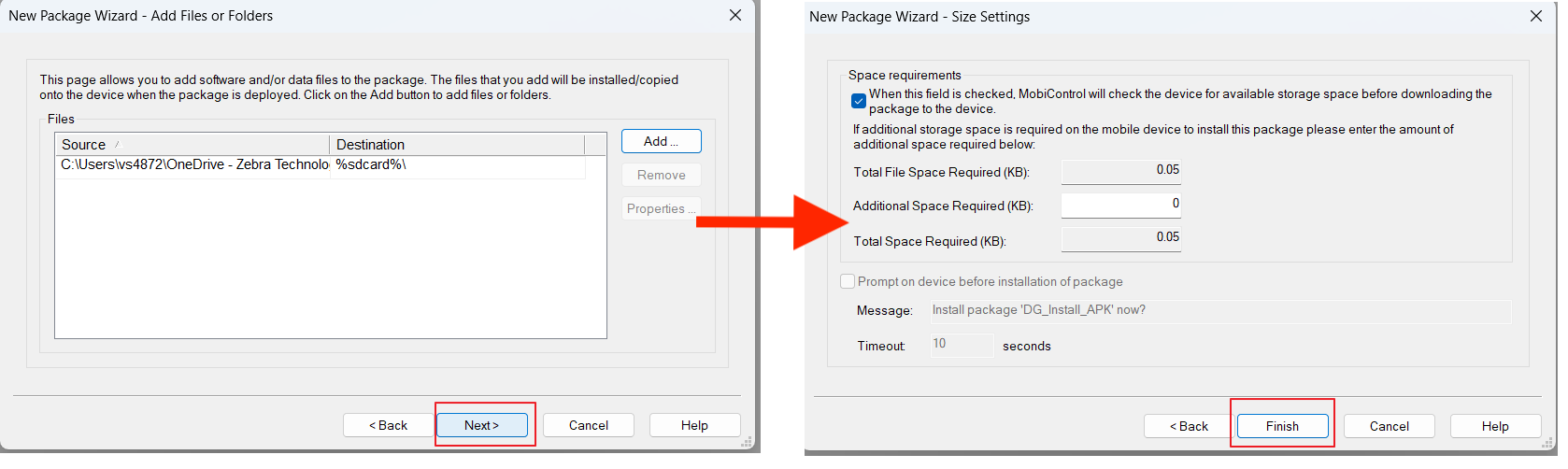
Task: Open file Properties... button
Action: 661,208
